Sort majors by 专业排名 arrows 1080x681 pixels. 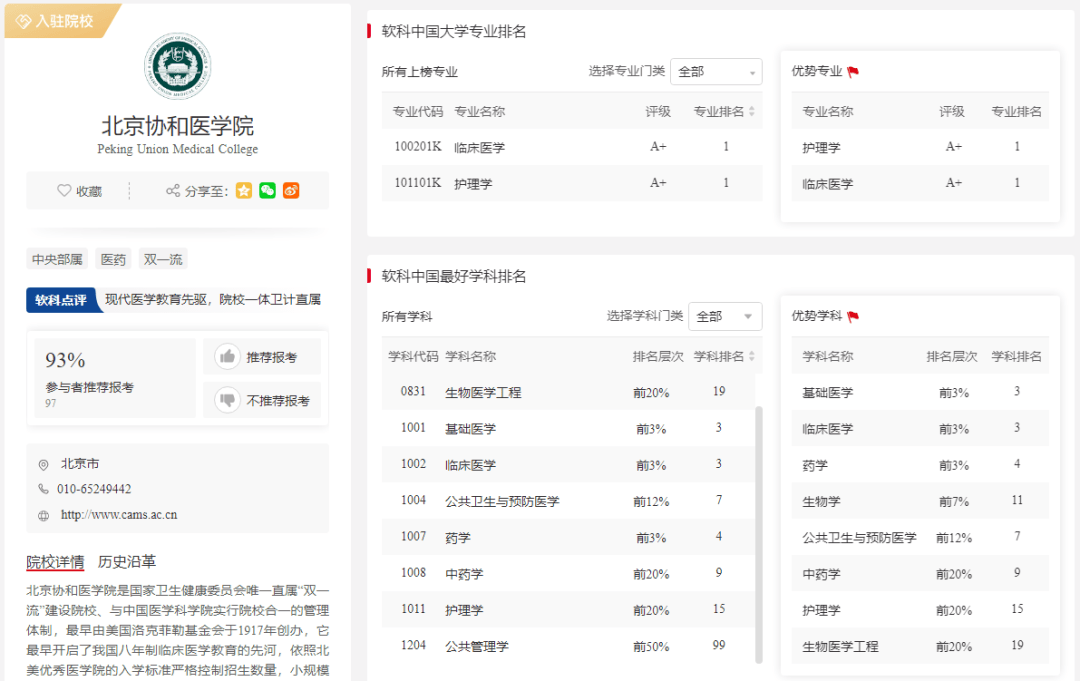751,112
